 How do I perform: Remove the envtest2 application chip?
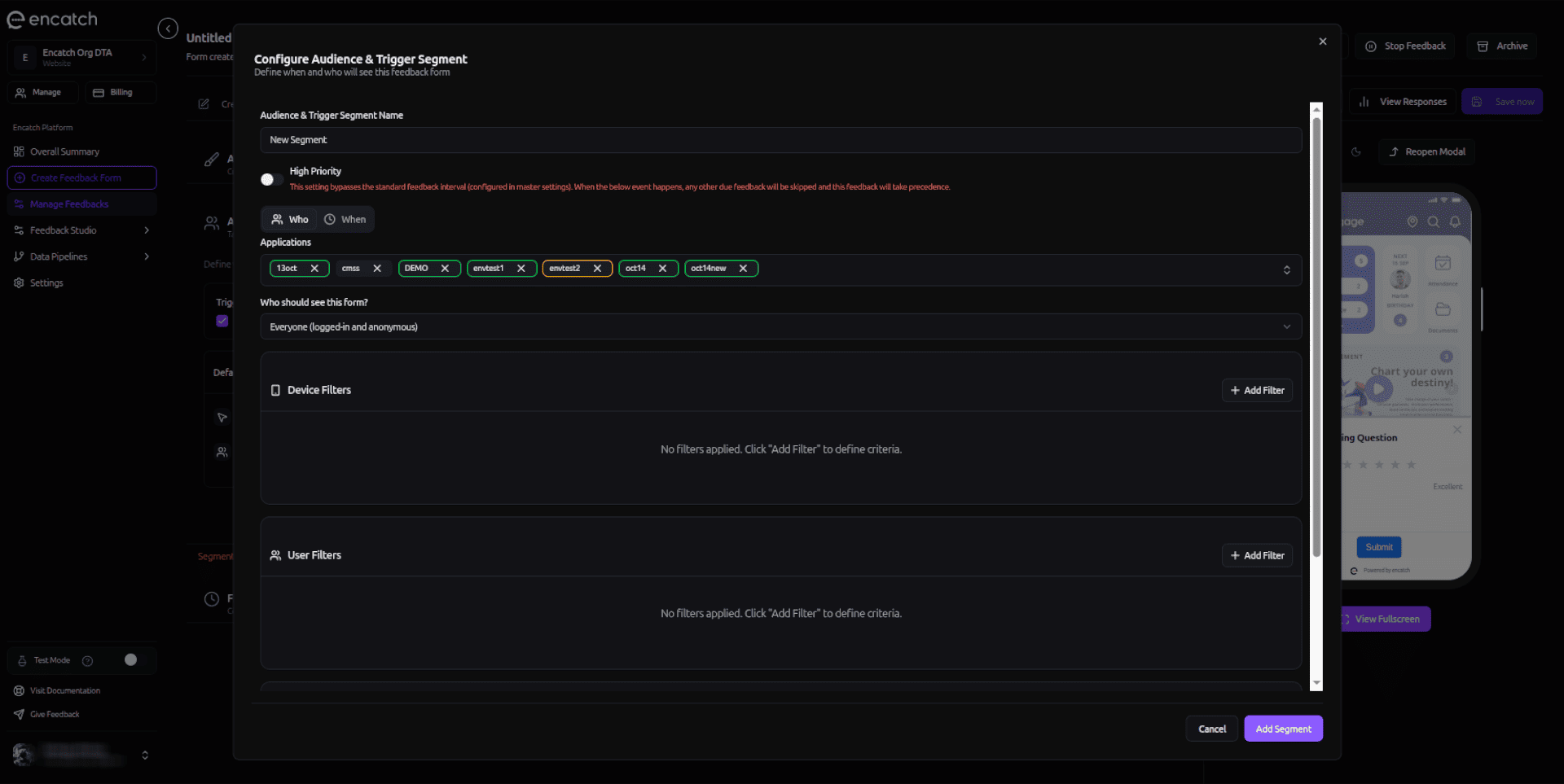597,269
